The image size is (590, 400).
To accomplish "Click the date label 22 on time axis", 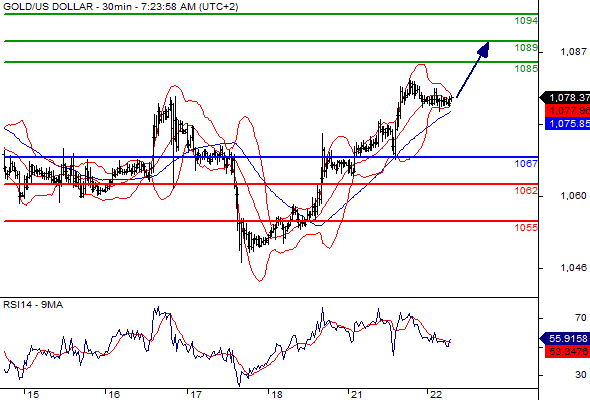I will pyautogui.click(x=435, y=395).
